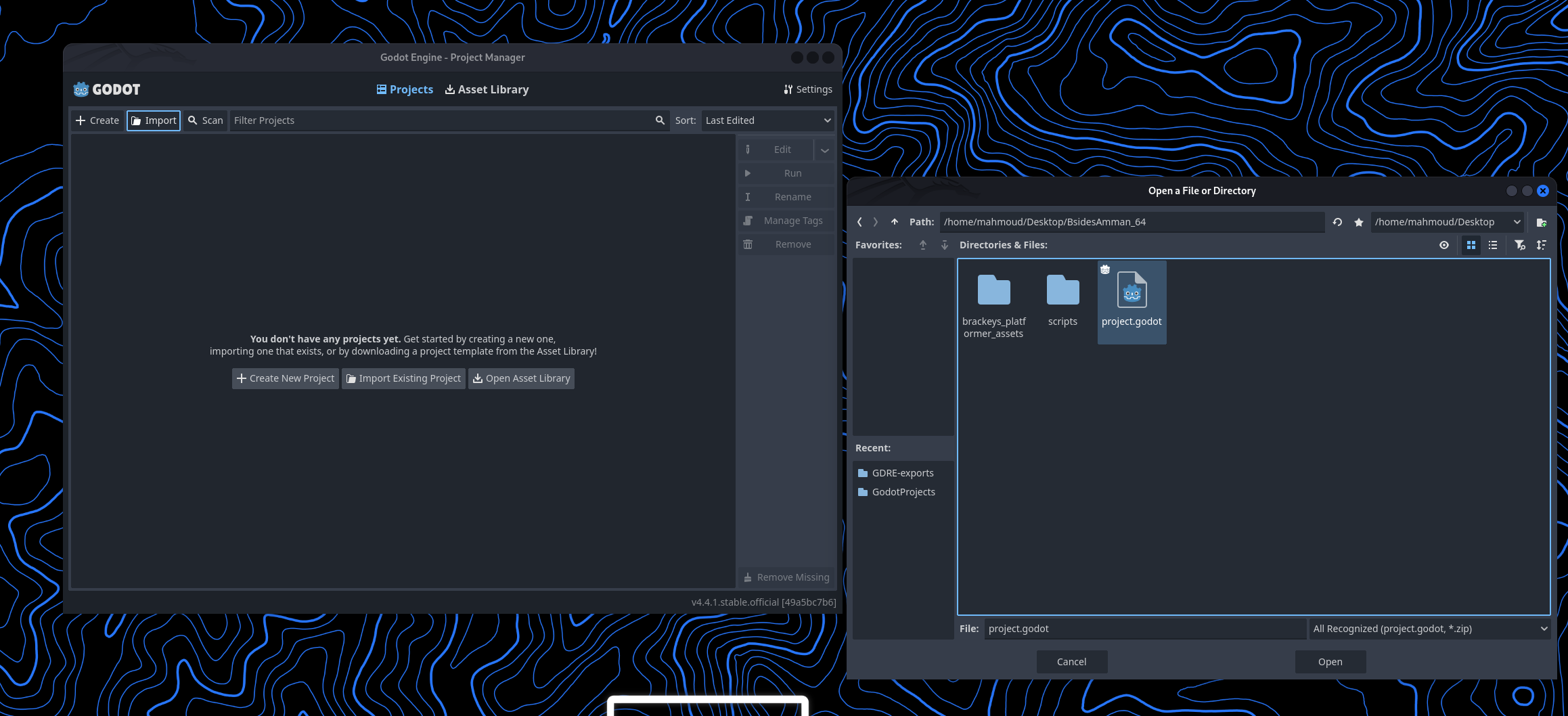The width and height of the screenshot is (1568, 716).
Task: Click Create New Project button
Action: click(286, 378)
